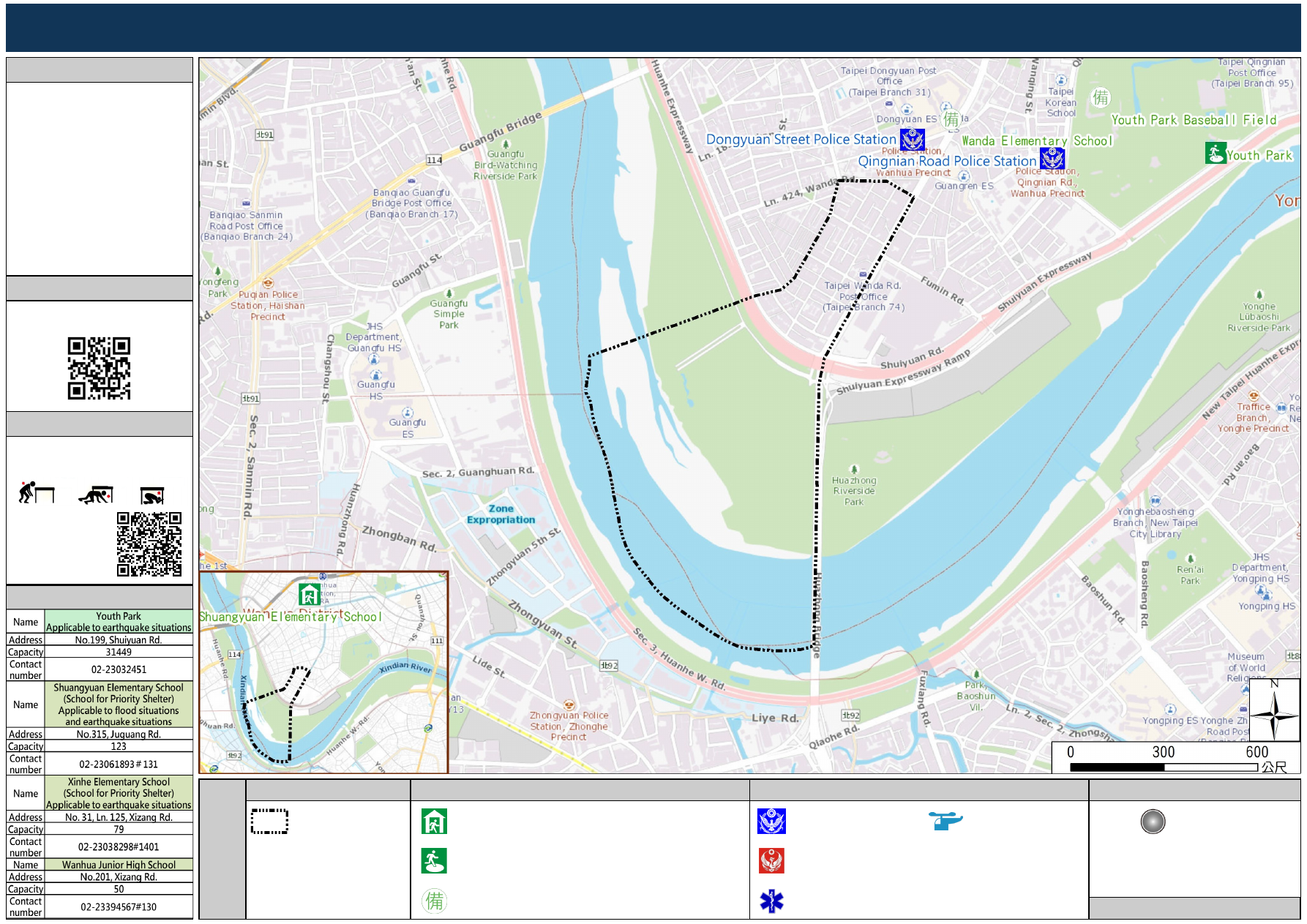
Task: Click 'Shuangyuan Elementary School' label in inset map
Action: tap(291, 617)
